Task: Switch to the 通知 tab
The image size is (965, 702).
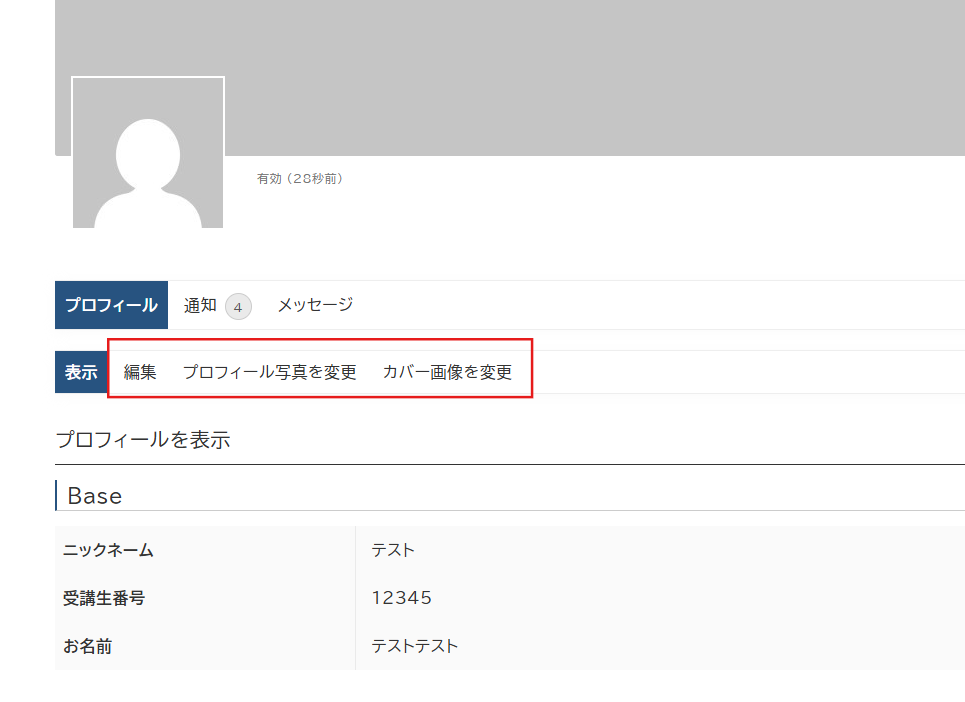Action: pos(200,305)
